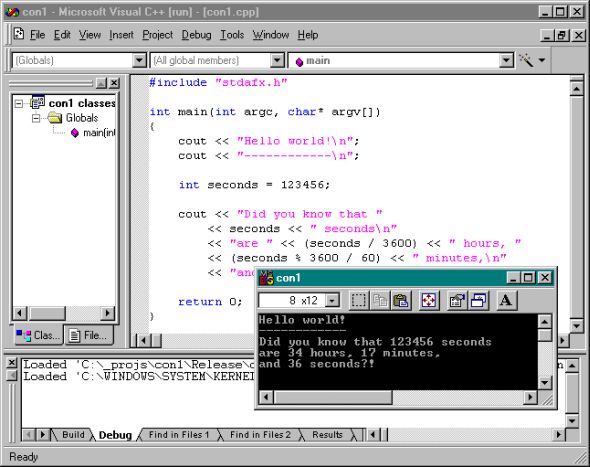Viewport: 590px width, 467px height.
Task: Click the 'int seconds = 123456;' code line
Action: click(x=254, y=185)
